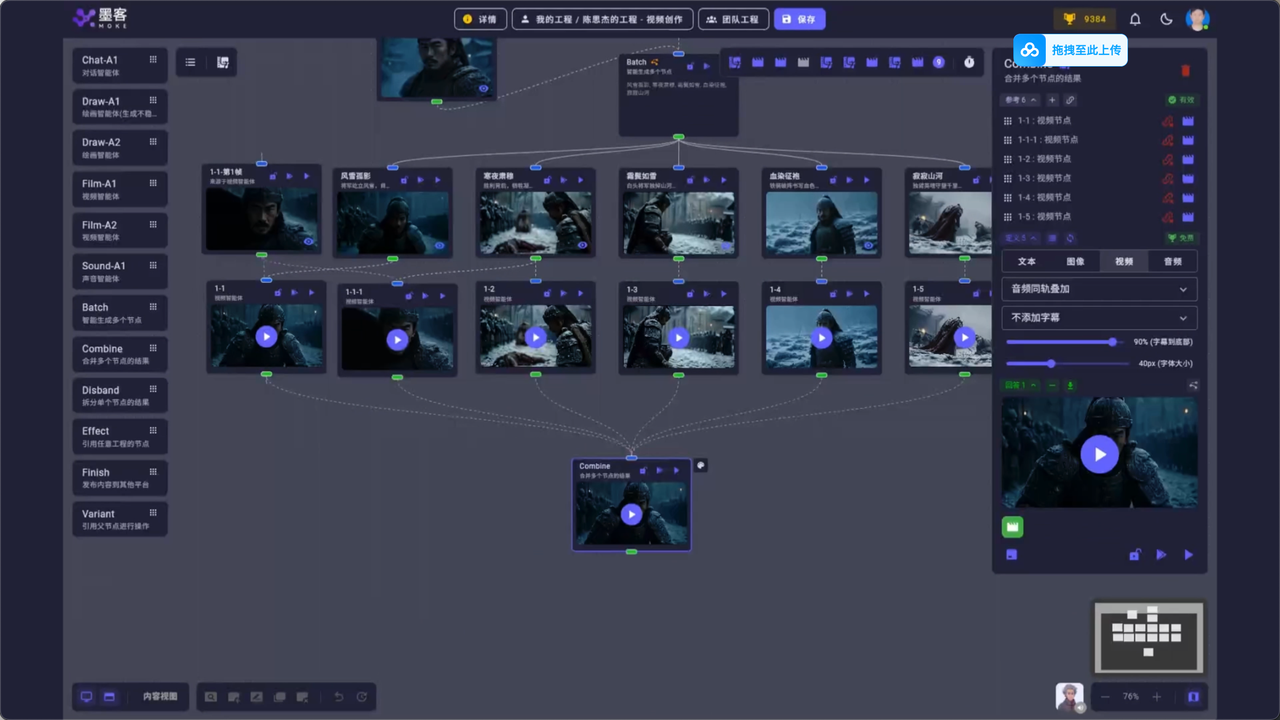Viewport: 1280px width, 720px height.
Task: Toggle dark mode with the moon icon
Action: click(x=1166, y=19)
